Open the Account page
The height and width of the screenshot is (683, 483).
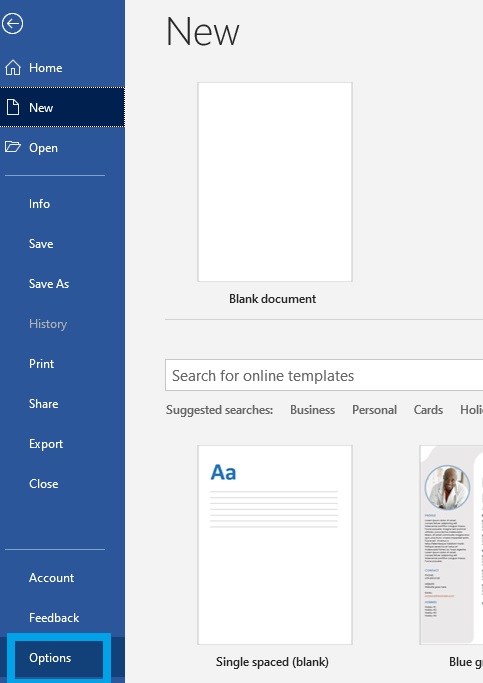62,578
